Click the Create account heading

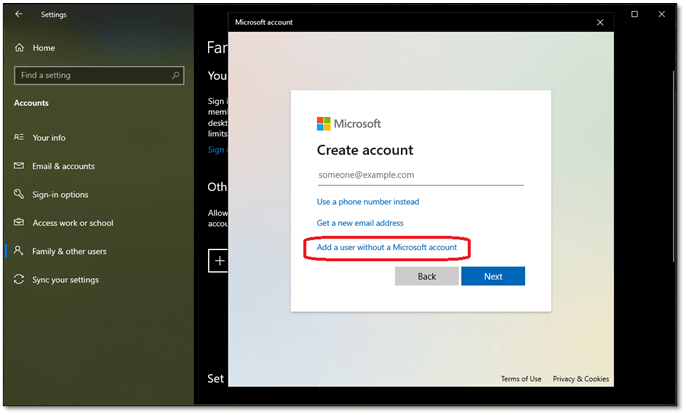coord(365,150)
